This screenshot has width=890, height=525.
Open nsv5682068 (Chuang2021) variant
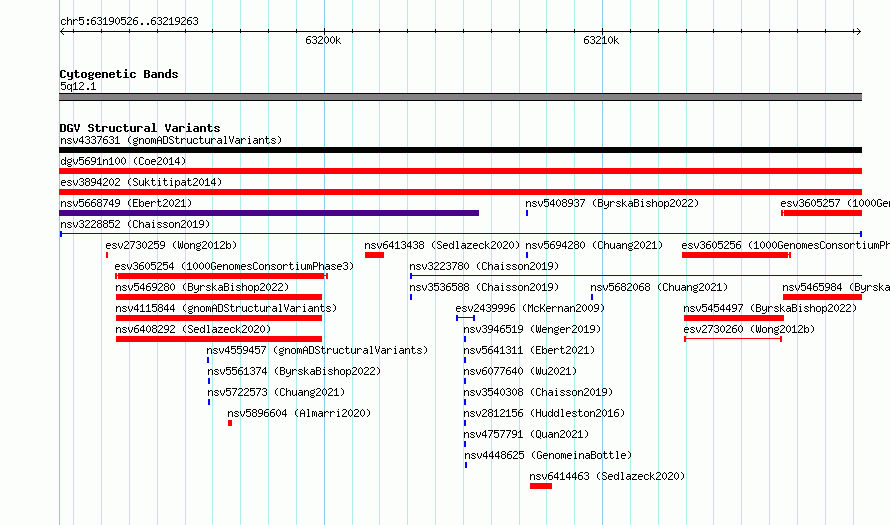pos(659,287)
